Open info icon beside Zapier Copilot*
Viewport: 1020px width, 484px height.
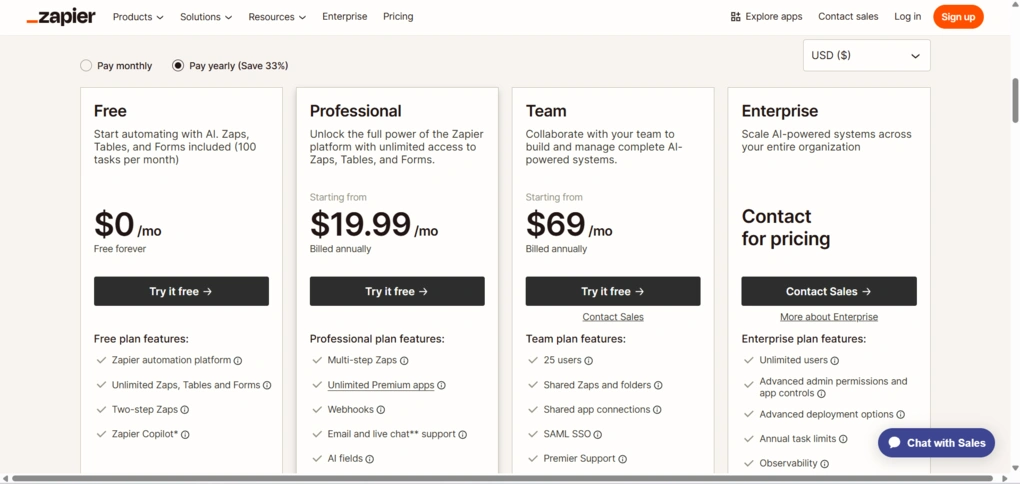pos(185,435)
